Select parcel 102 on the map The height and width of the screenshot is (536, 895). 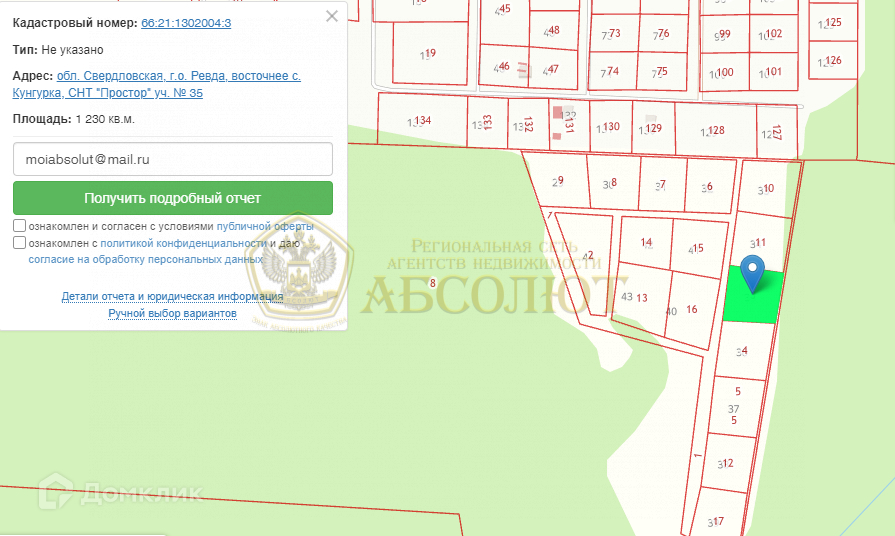click(773, 34)
